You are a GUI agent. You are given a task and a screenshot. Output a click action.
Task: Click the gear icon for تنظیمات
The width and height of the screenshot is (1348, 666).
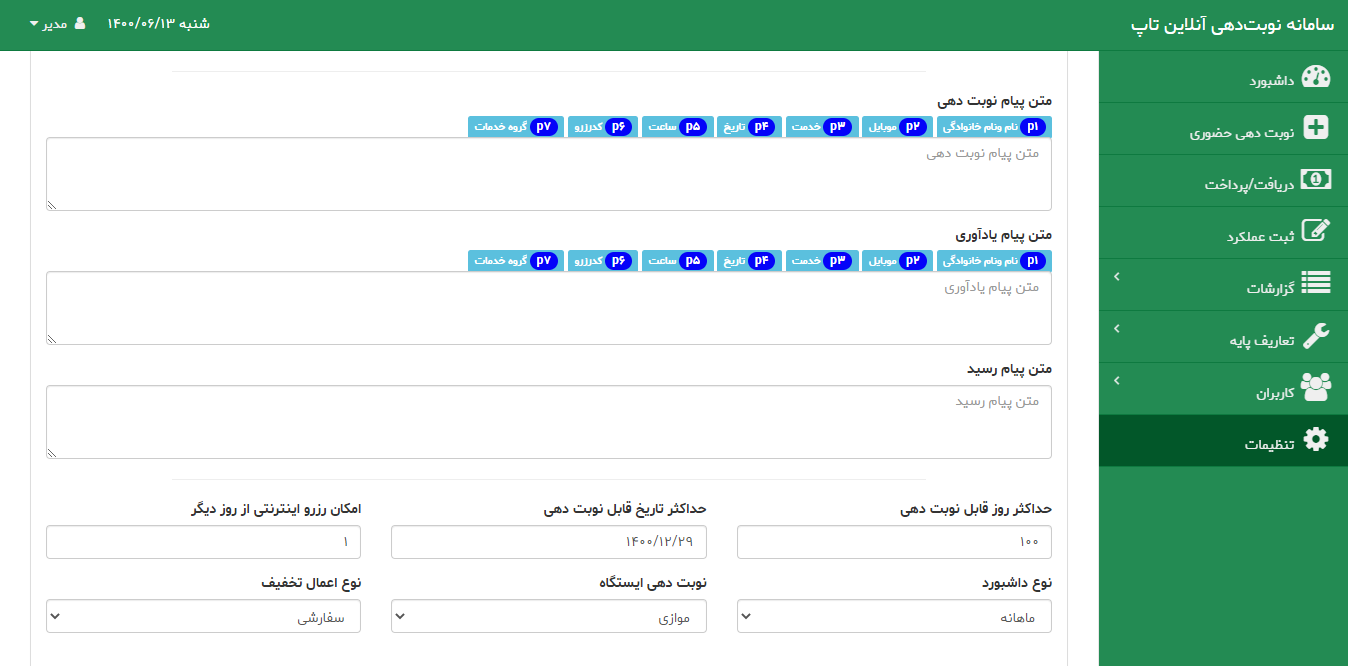coord(1317,440)
